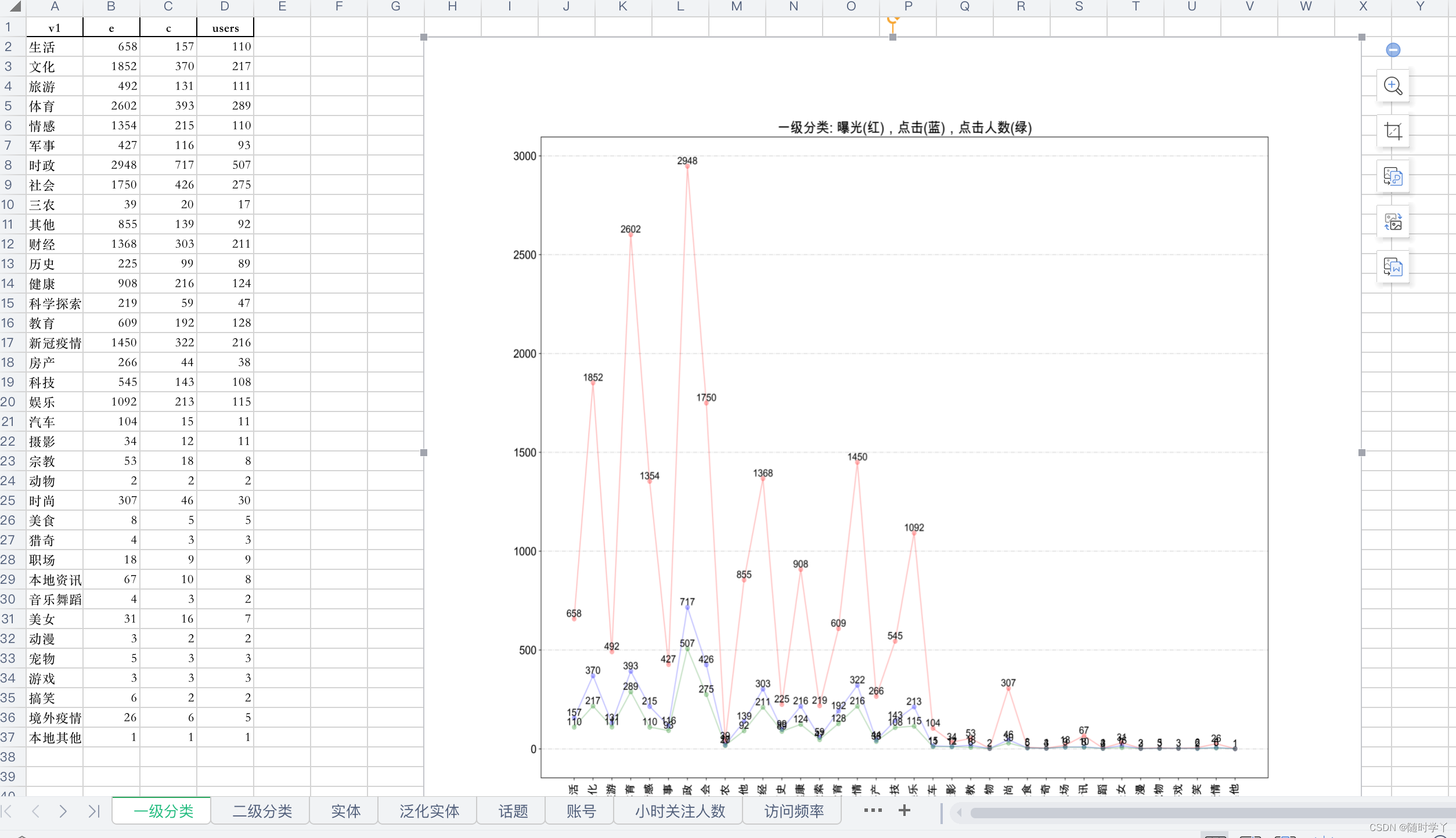
Task: Select cell containing 本地资讯
Action: tap(55, 579)
